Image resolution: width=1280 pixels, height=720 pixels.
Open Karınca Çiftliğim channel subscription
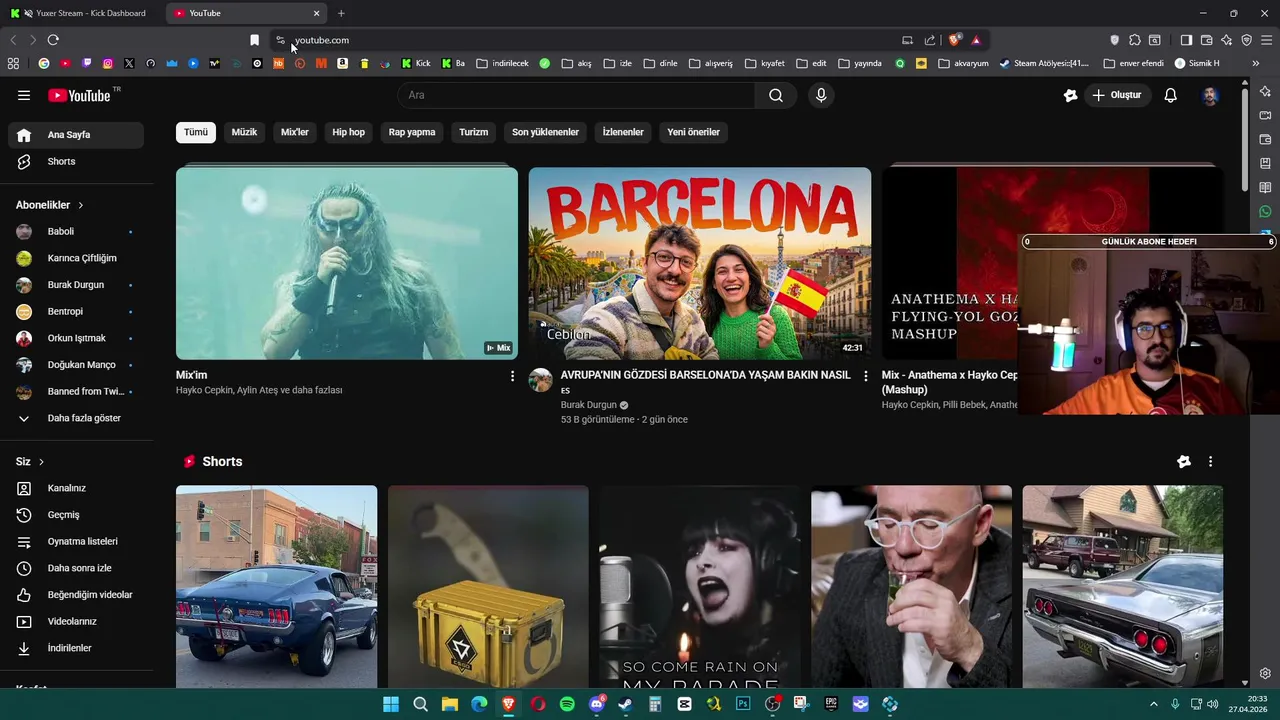point(76,258)
